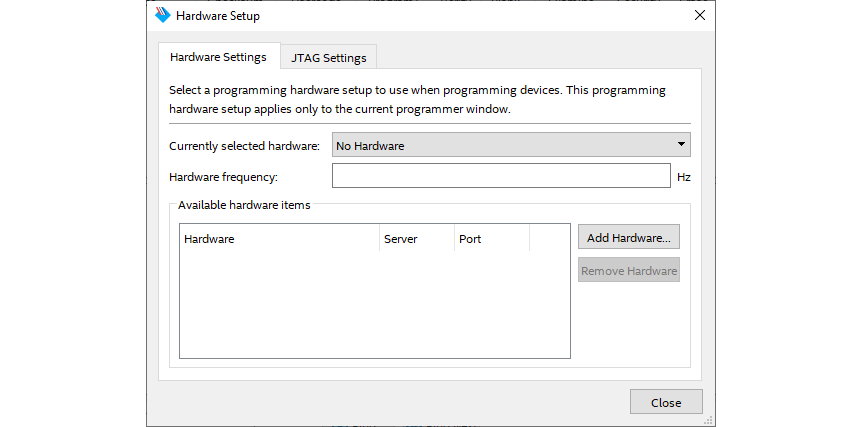The height and width of the screenshot is (427, 862).
Task: Click the Server column header
Action: click(414, 239)
